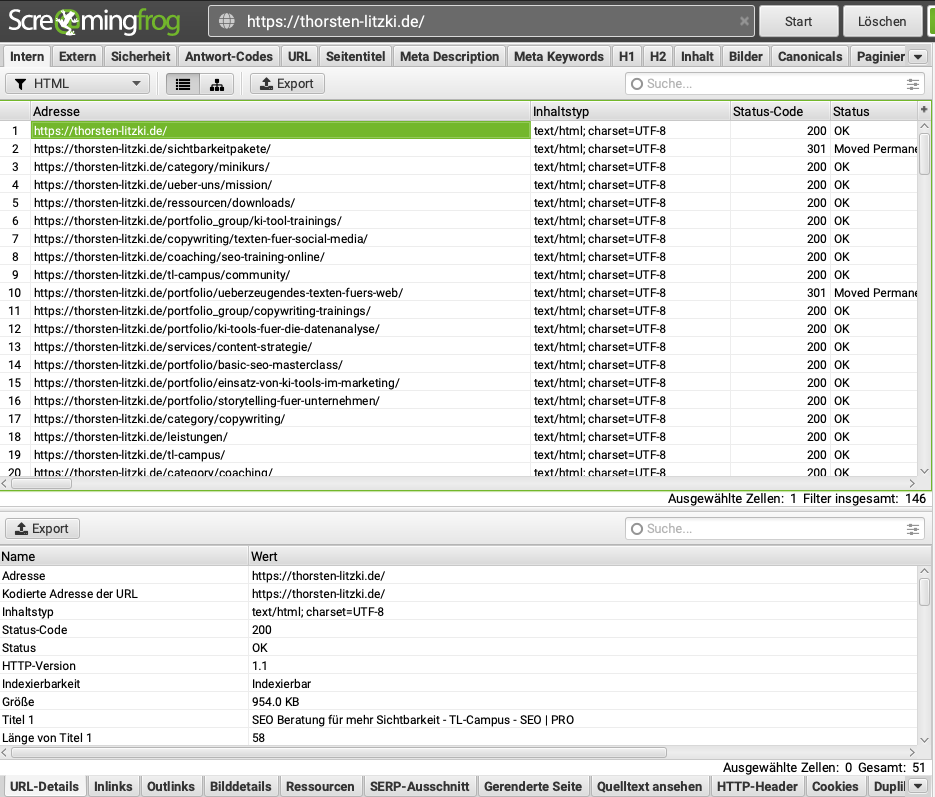Click the lower panel horizontal scrollbar
Image resolution: width=935 pixels, height=797 pixels.
[x=339, y=752]
